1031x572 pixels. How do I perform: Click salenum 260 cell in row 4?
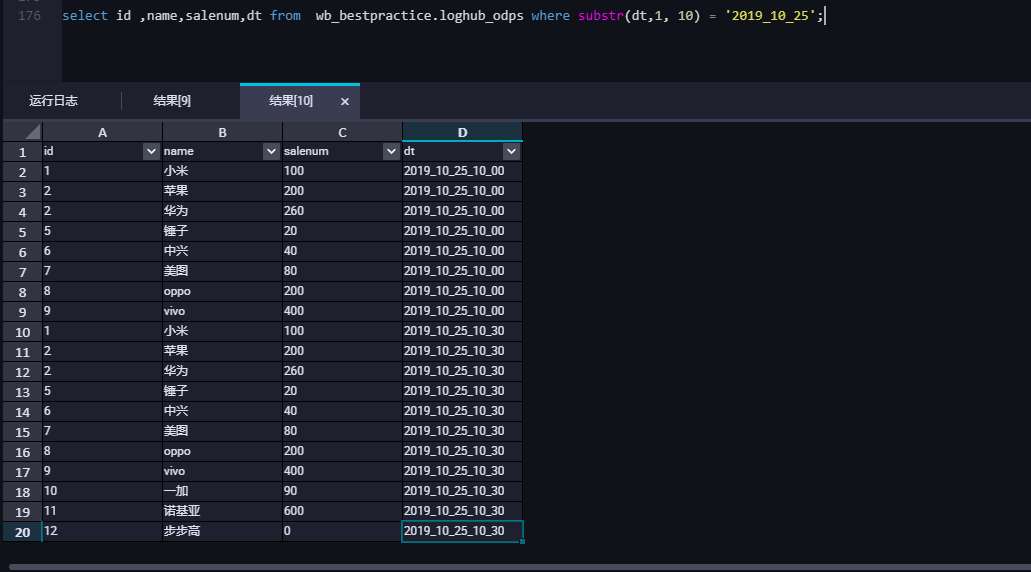click(342, 211)
